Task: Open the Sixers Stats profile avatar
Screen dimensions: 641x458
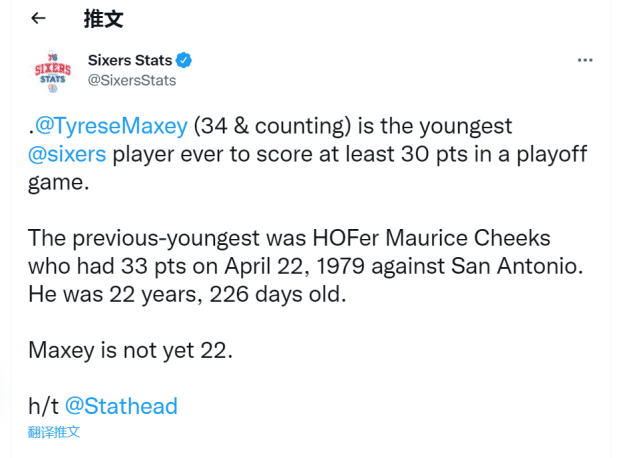Action: (x=52, y=69)
